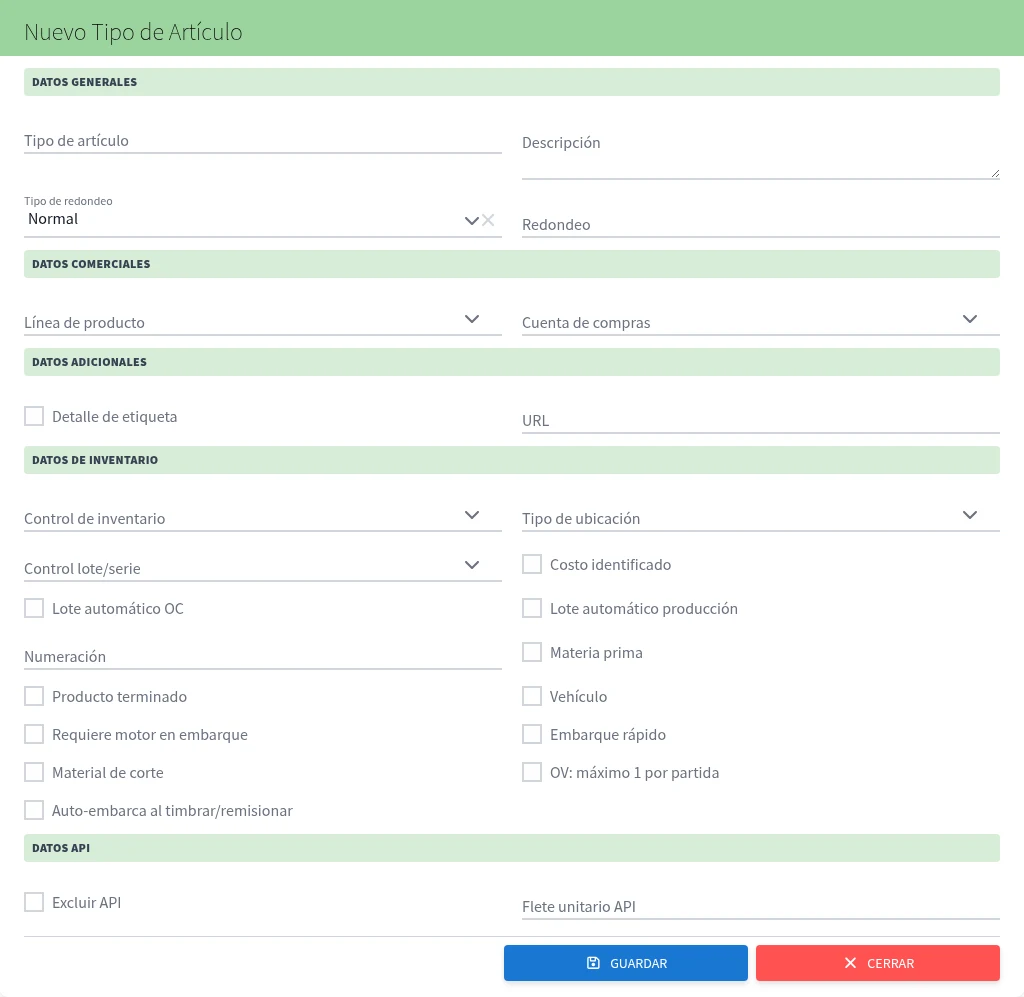Check Embarque rápido checkbox
Viewport: 1024px width, 997px height.
tap(532, 734)
